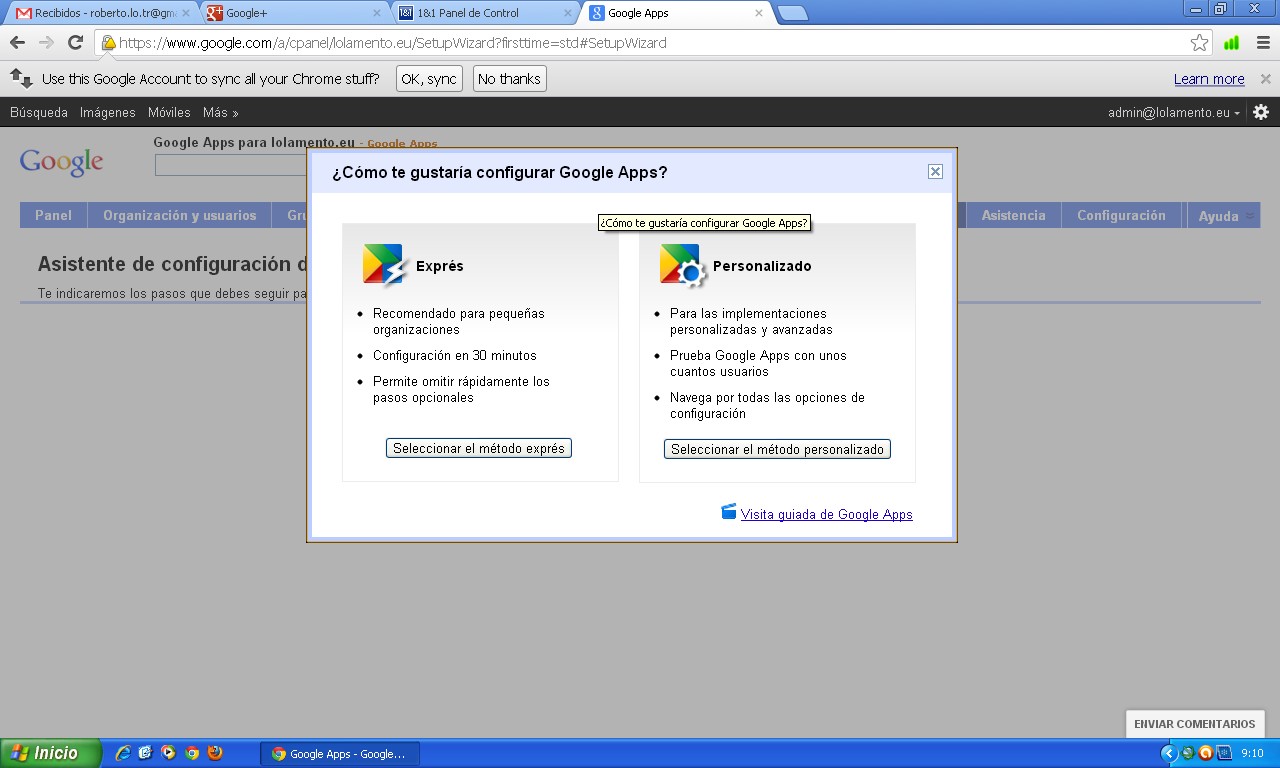Decline sync with No thanks button
1280x768 pixels.
pos(509,79)
